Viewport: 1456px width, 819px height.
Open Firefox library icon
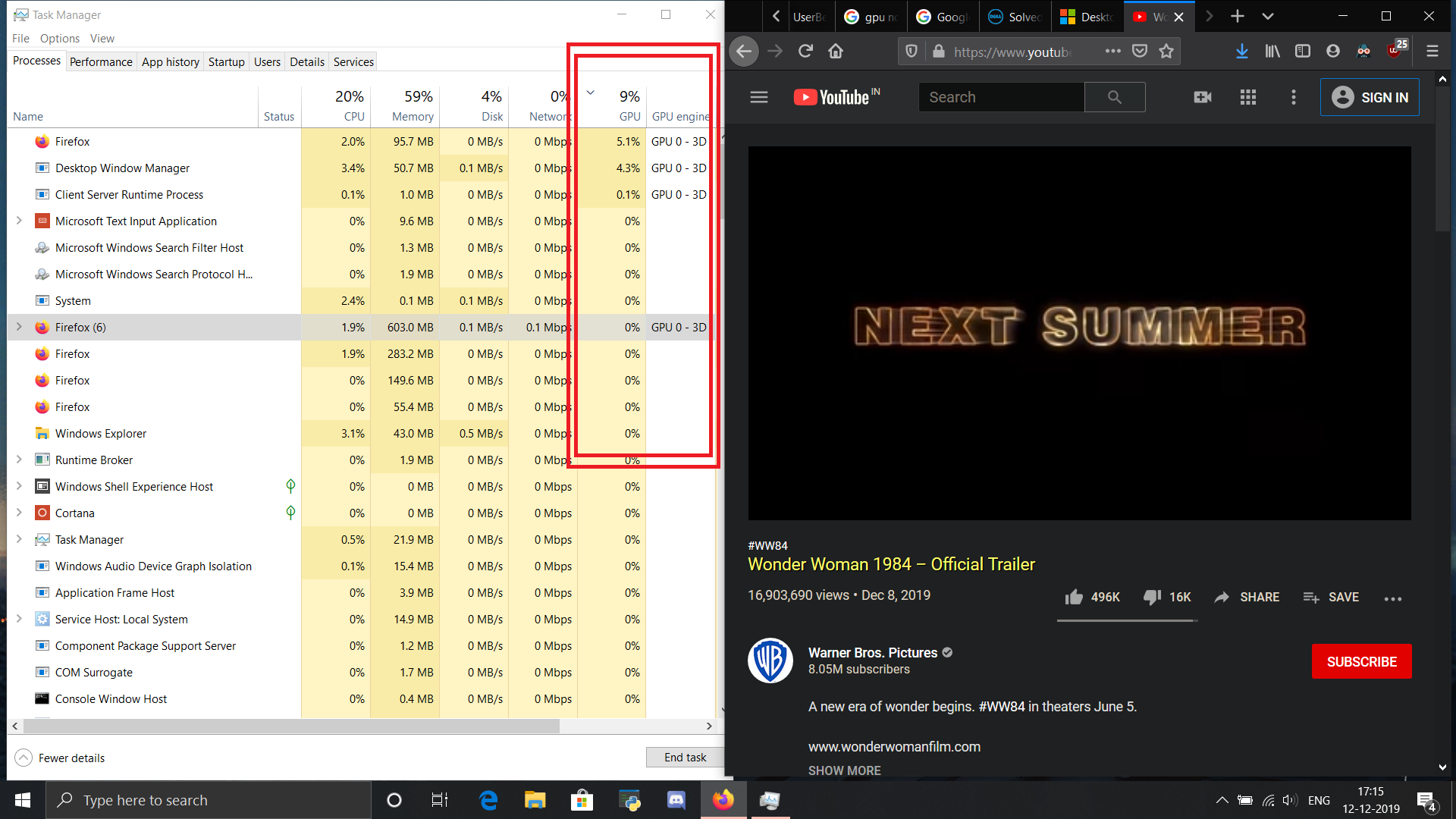1272,52
